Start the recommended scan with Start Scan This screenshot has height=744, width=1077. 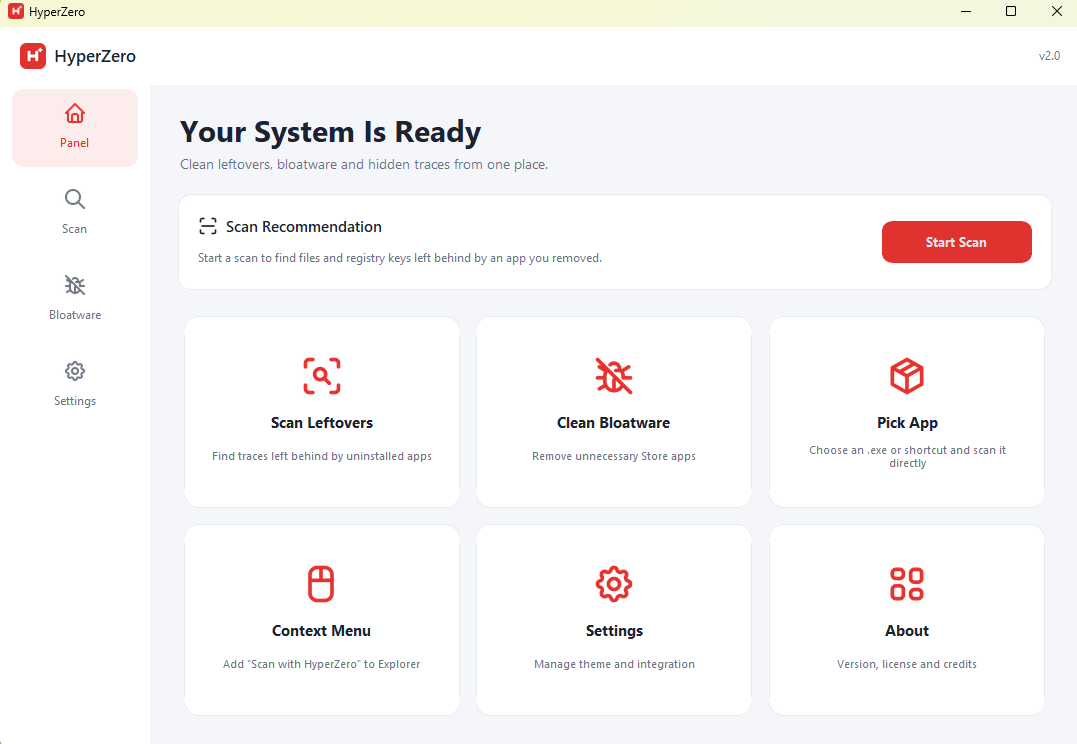[956, 242]
